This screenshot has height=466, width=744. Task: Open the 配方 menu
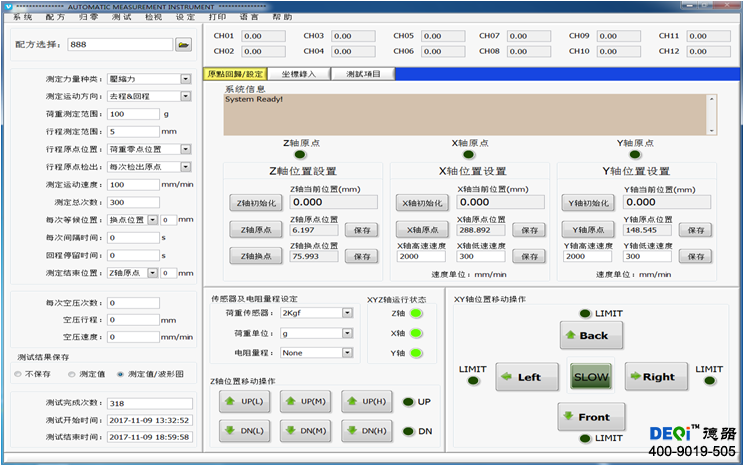[55, 17]
